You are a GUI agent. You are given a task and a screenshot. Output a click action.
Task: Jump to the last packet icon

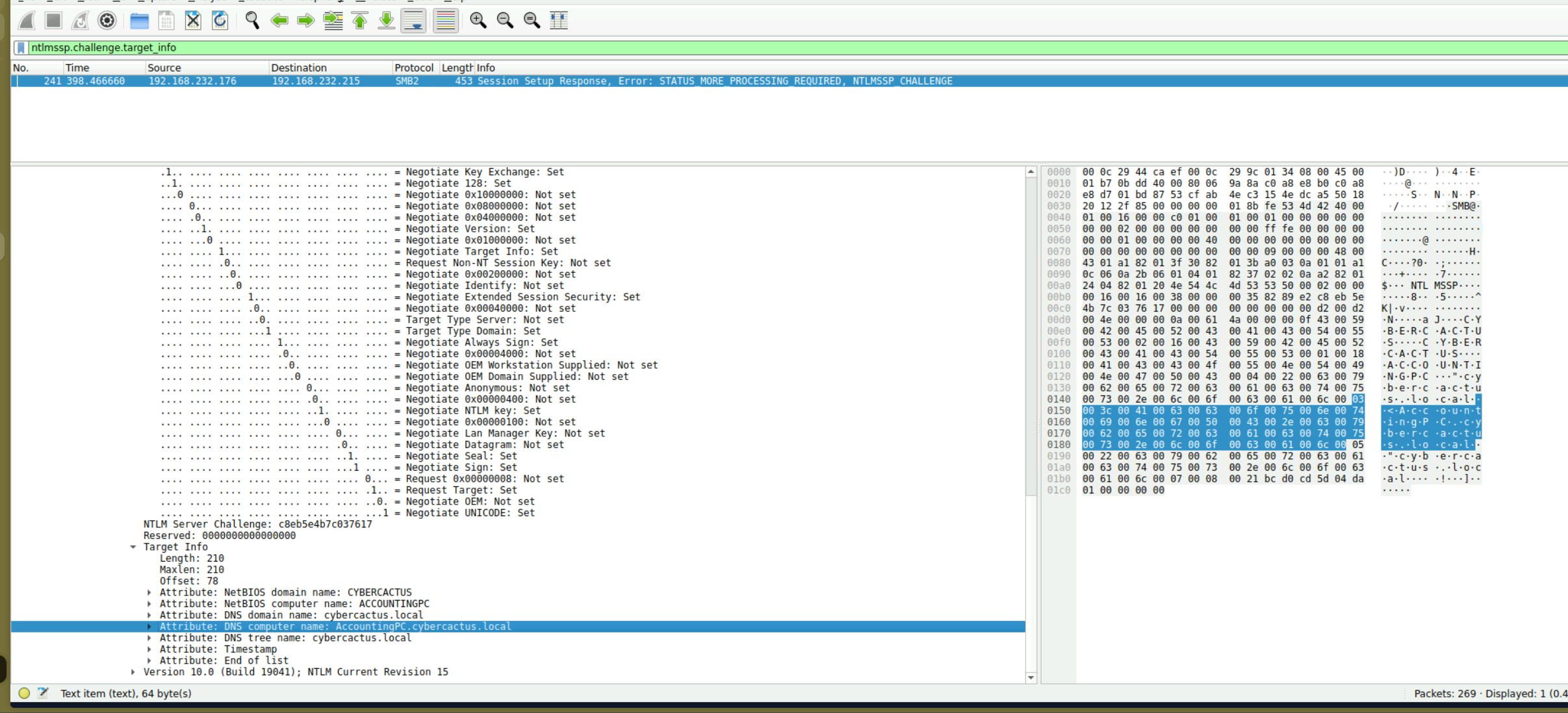coord(387,21)
